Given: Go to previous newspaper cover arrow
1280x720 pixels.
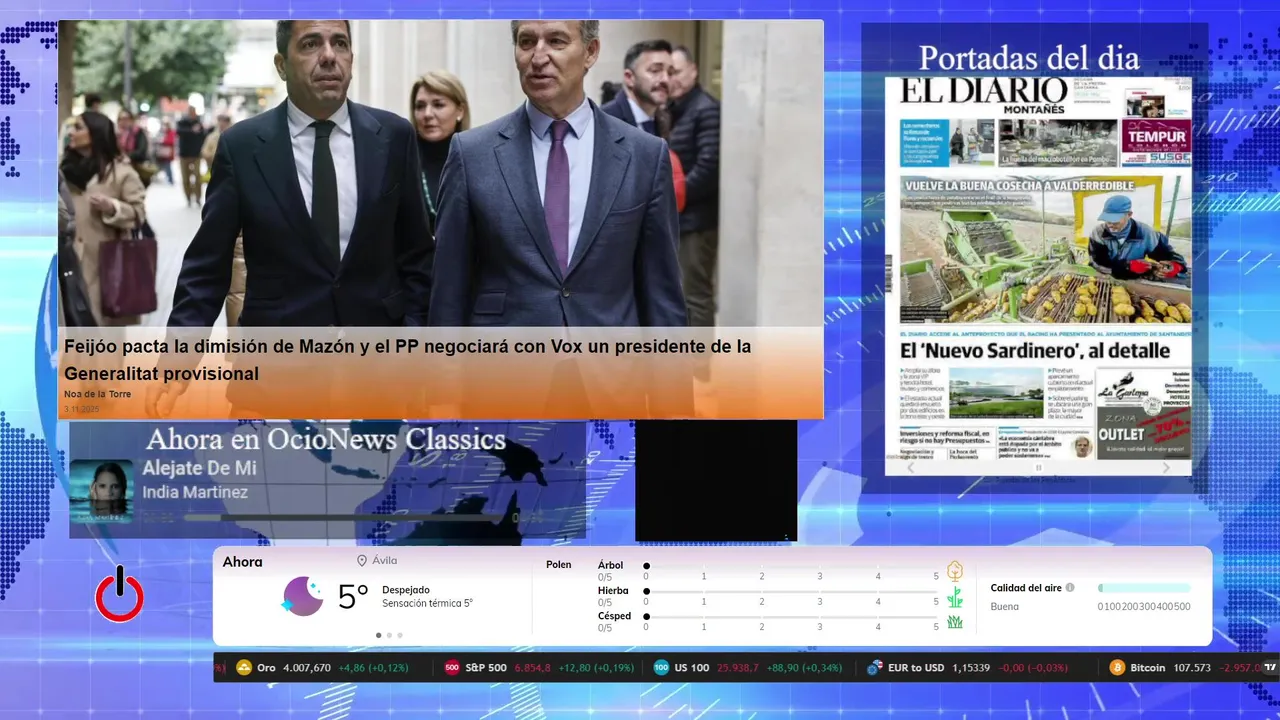Looking at the screenshot, I should click(x=910, y=467).
